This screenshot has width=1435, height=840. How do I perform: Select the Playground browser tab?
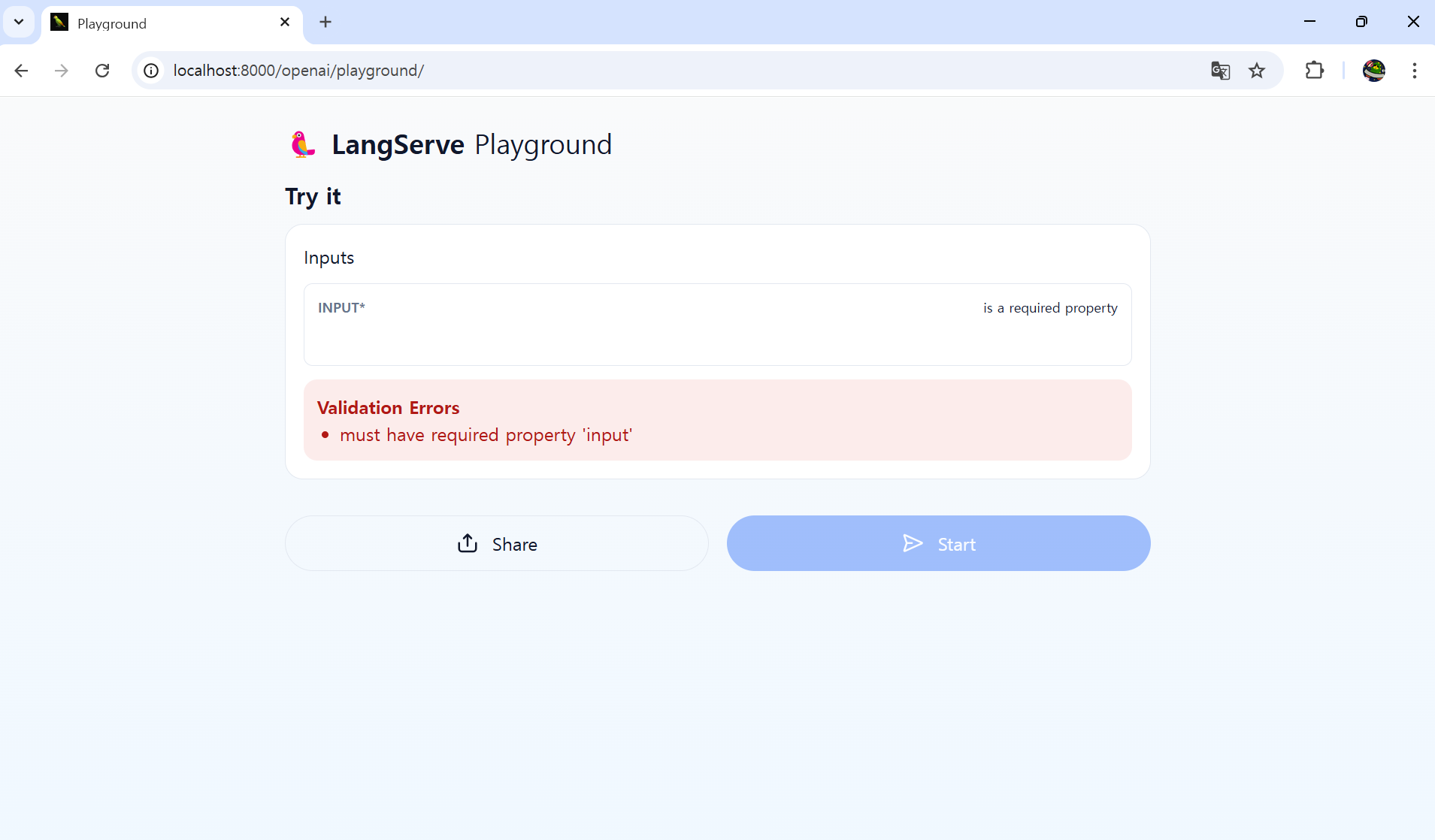point(172,23)
